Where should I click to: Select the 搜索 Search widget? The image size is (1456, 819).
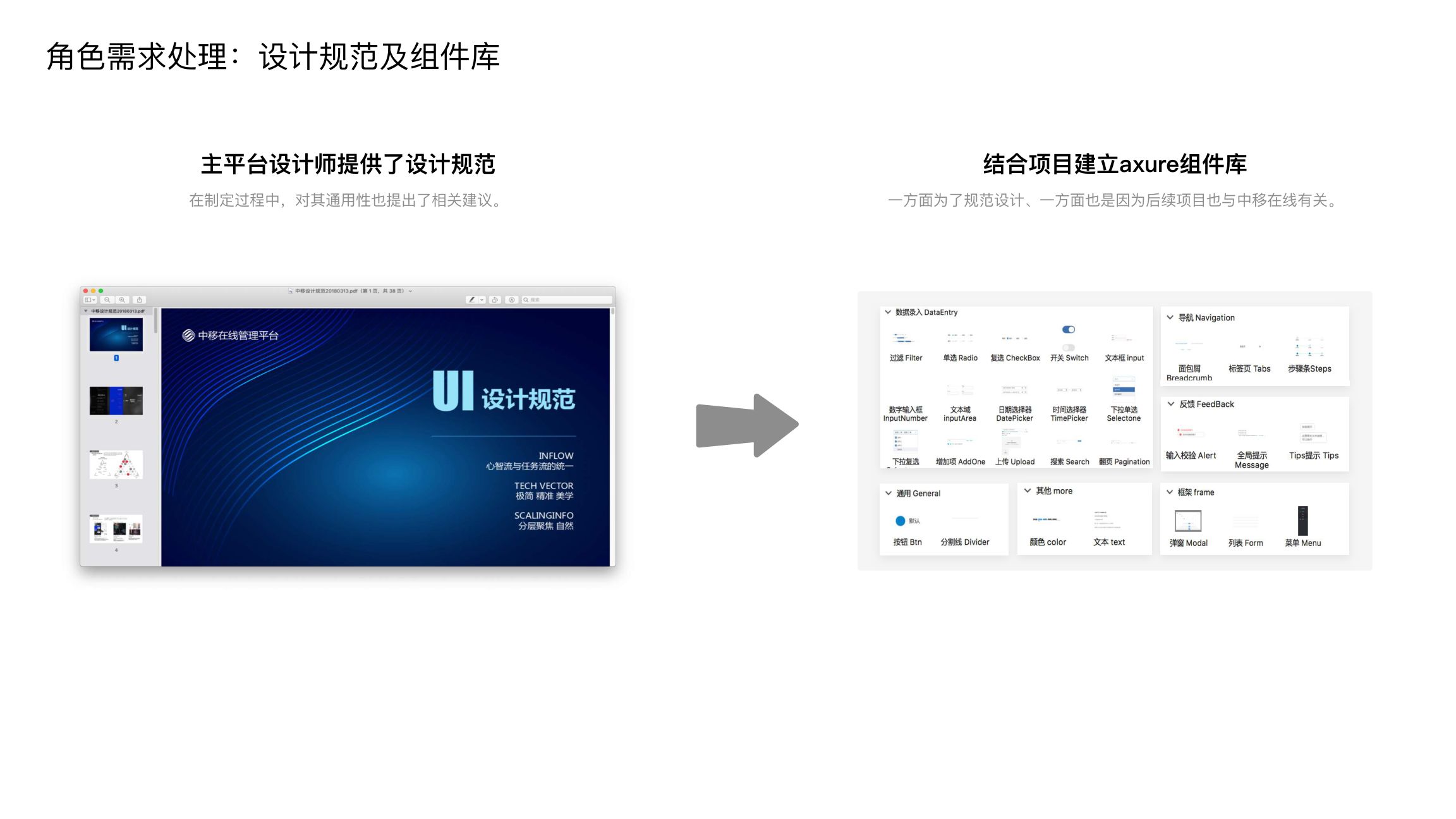coord(1069,452)
